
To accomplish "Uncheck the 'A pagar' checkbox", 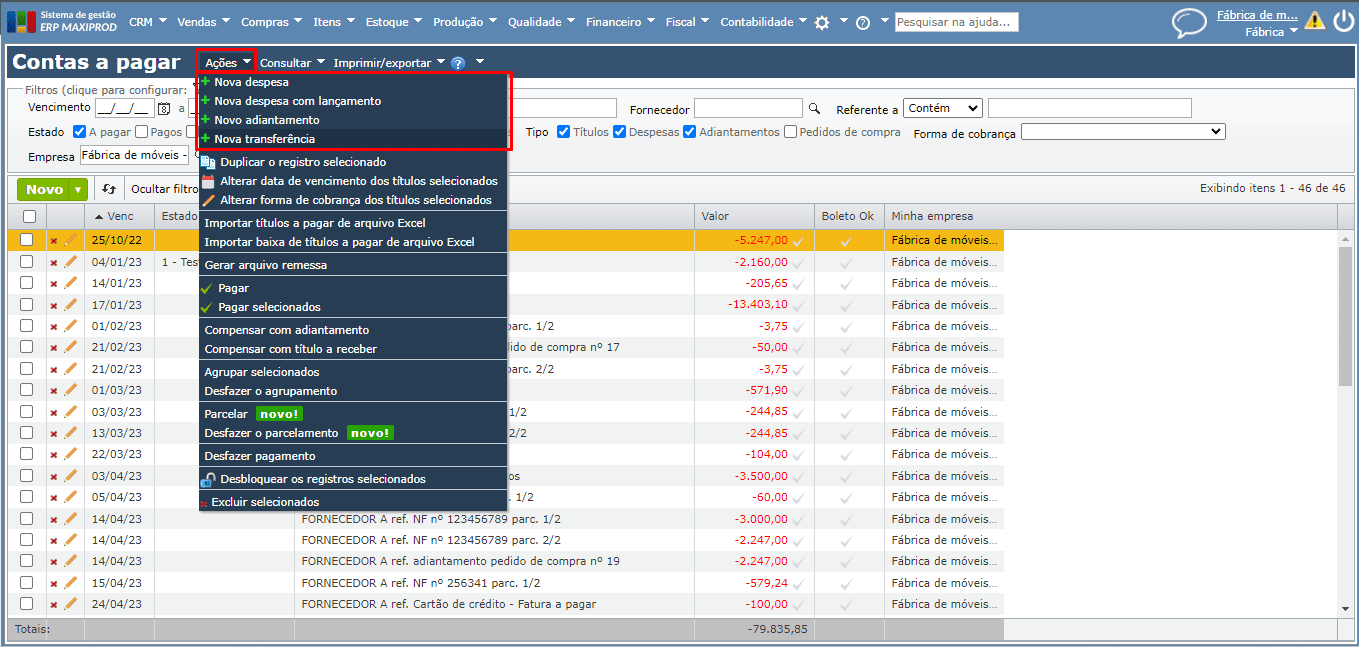I will pyautogui.click(x=79, y=132).
